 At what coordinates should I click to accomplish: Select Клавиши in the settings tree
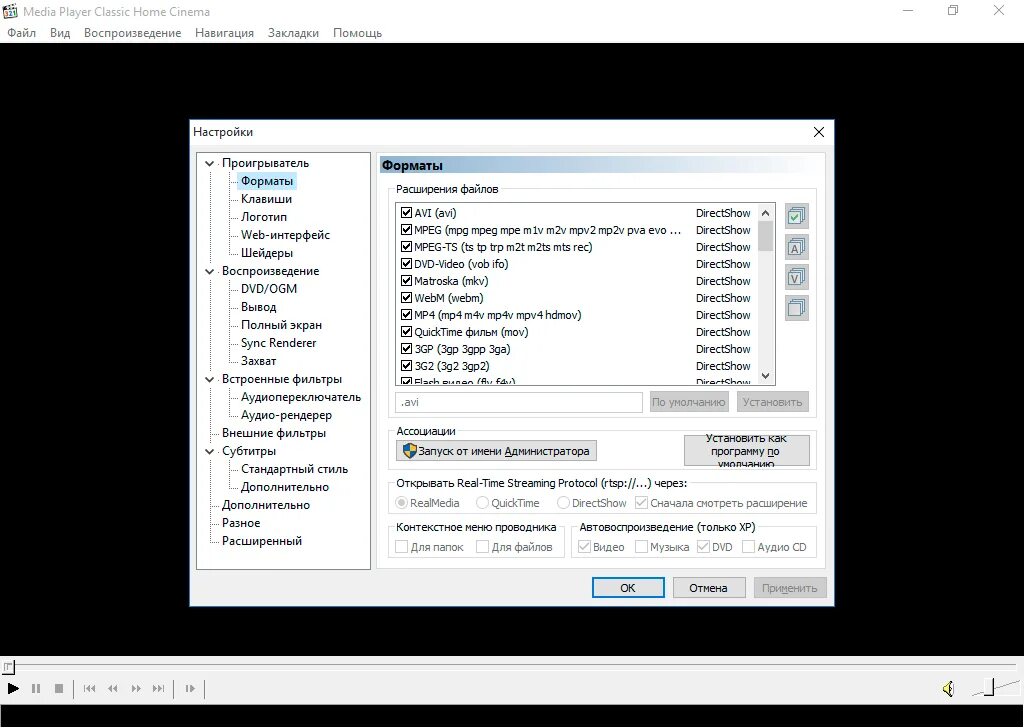(266, 199)
